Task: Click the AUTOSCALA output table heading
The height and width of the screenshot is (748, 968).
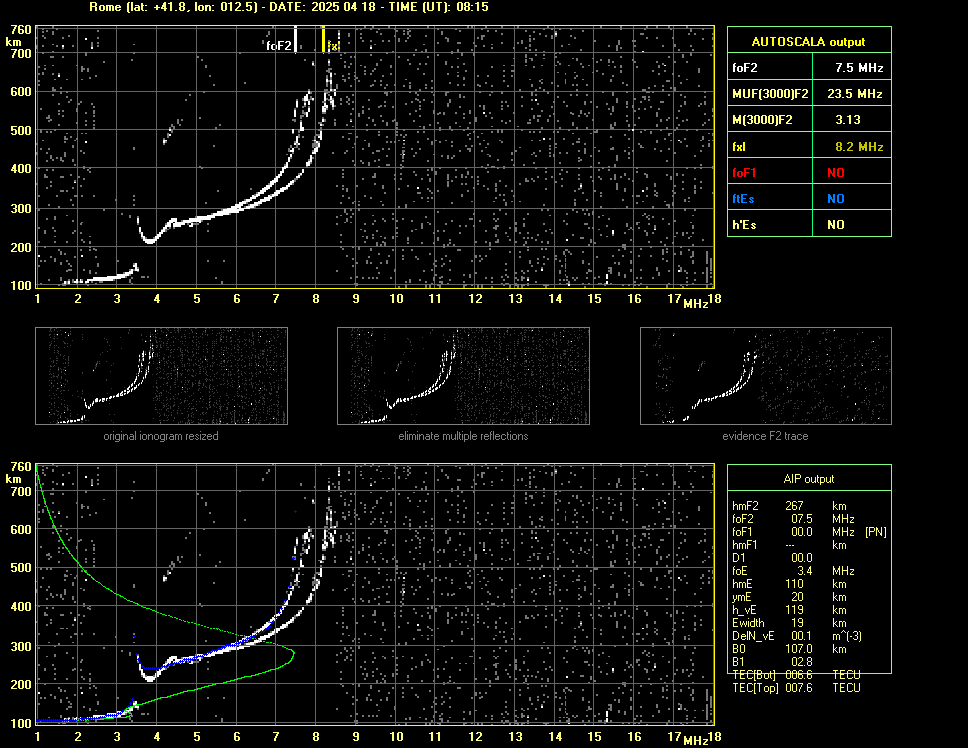Action: point(808,42)
